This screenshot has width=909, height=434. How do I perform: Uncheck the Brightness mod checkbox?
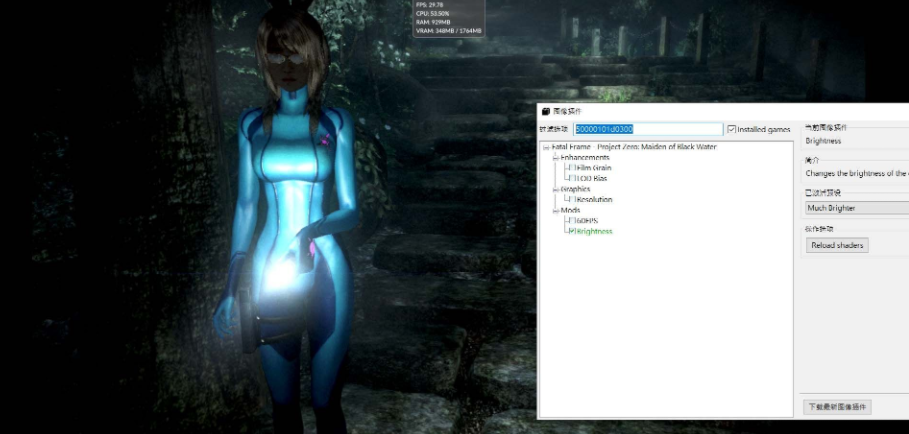(573, 231)
